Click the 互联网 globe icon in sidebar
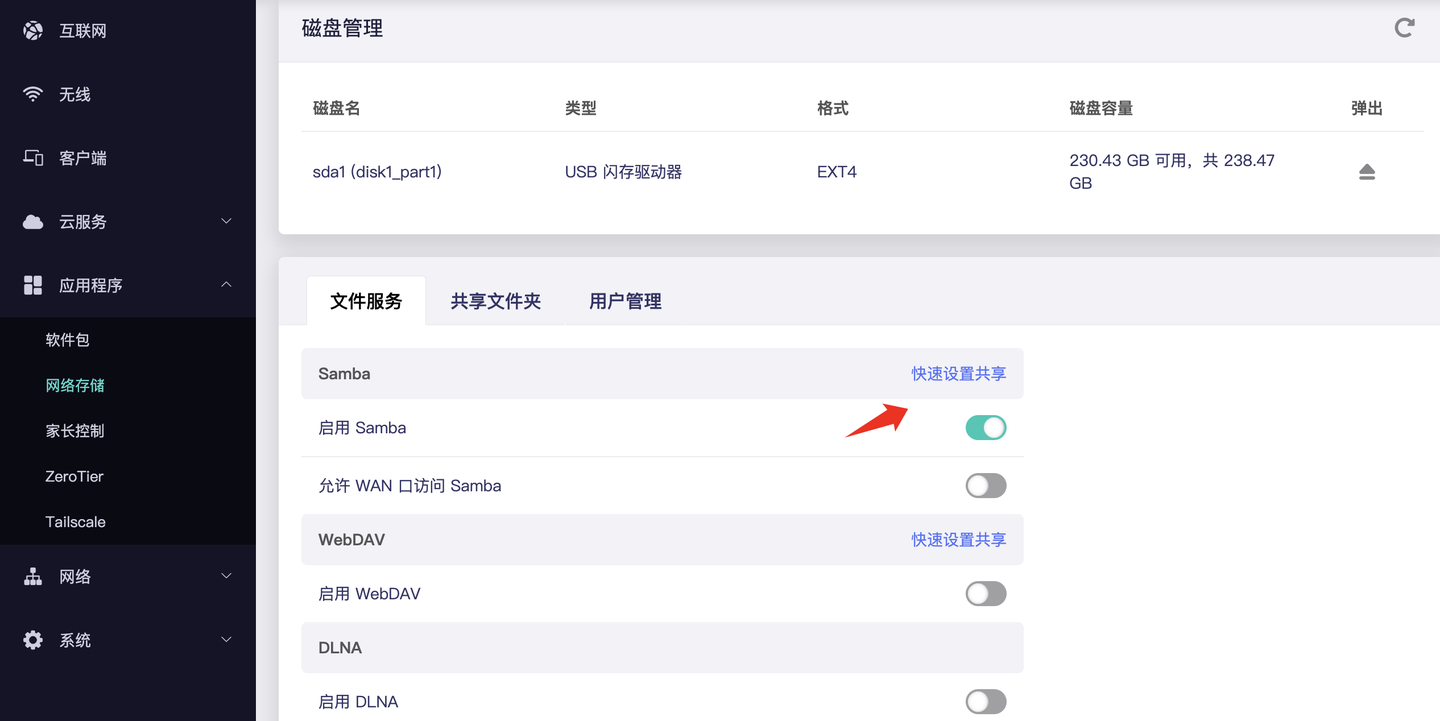Screen dimensions: 1440x721 pos(33,31)
